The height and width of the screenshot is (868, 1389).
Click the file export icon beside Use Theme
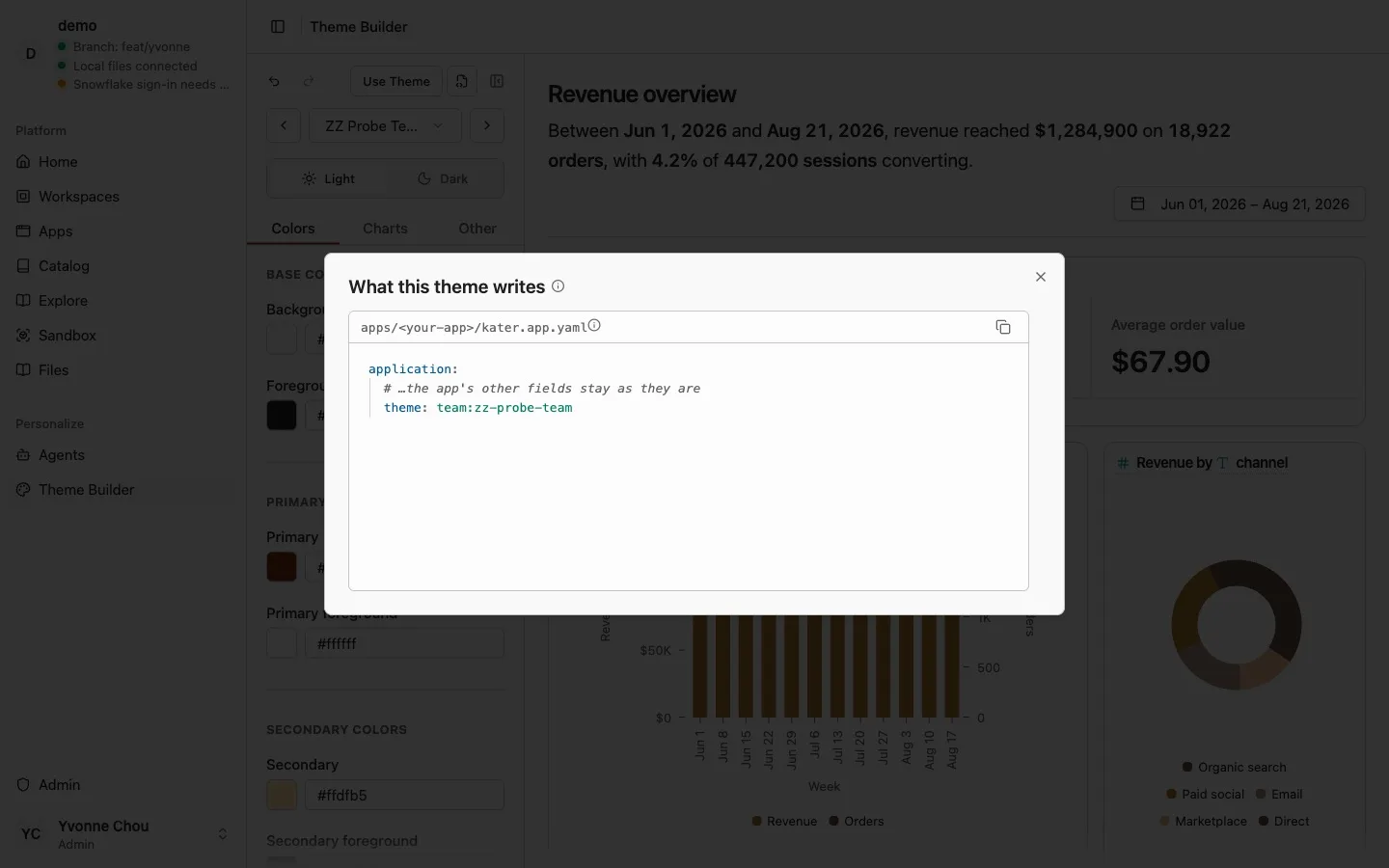(x=462, y=82)
